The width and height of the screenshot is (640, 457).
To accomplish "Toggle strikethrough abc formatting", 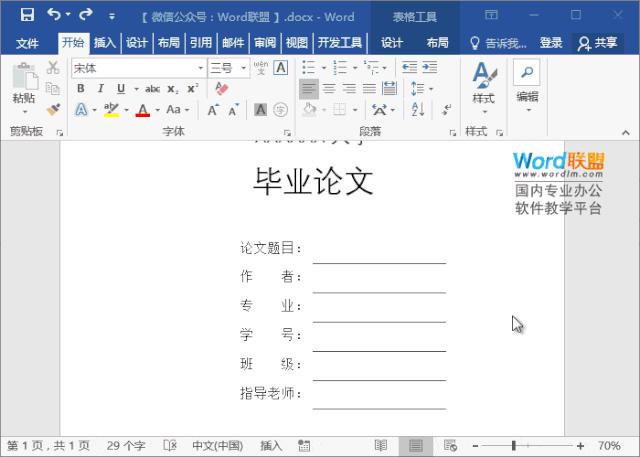I will point(152,89).
